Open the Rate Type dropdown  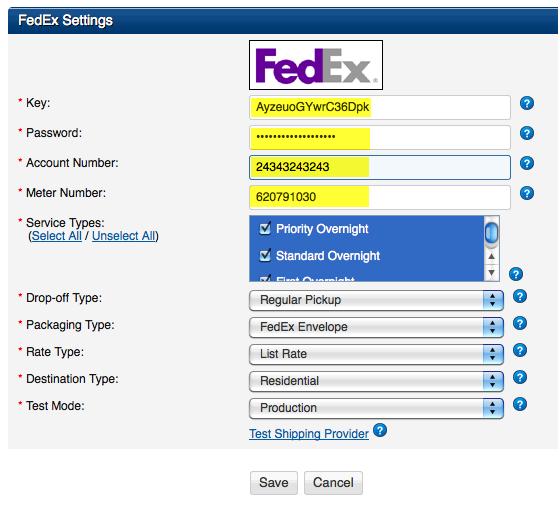[376, 354]
